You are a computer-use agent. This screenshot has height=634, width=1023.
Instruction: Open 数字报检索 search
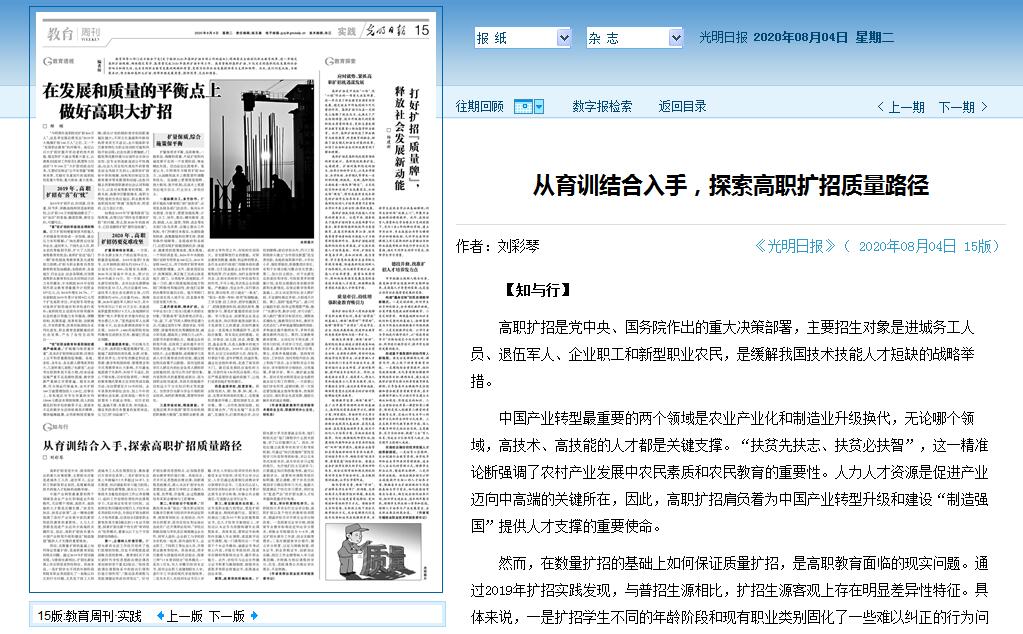[602, 107]
